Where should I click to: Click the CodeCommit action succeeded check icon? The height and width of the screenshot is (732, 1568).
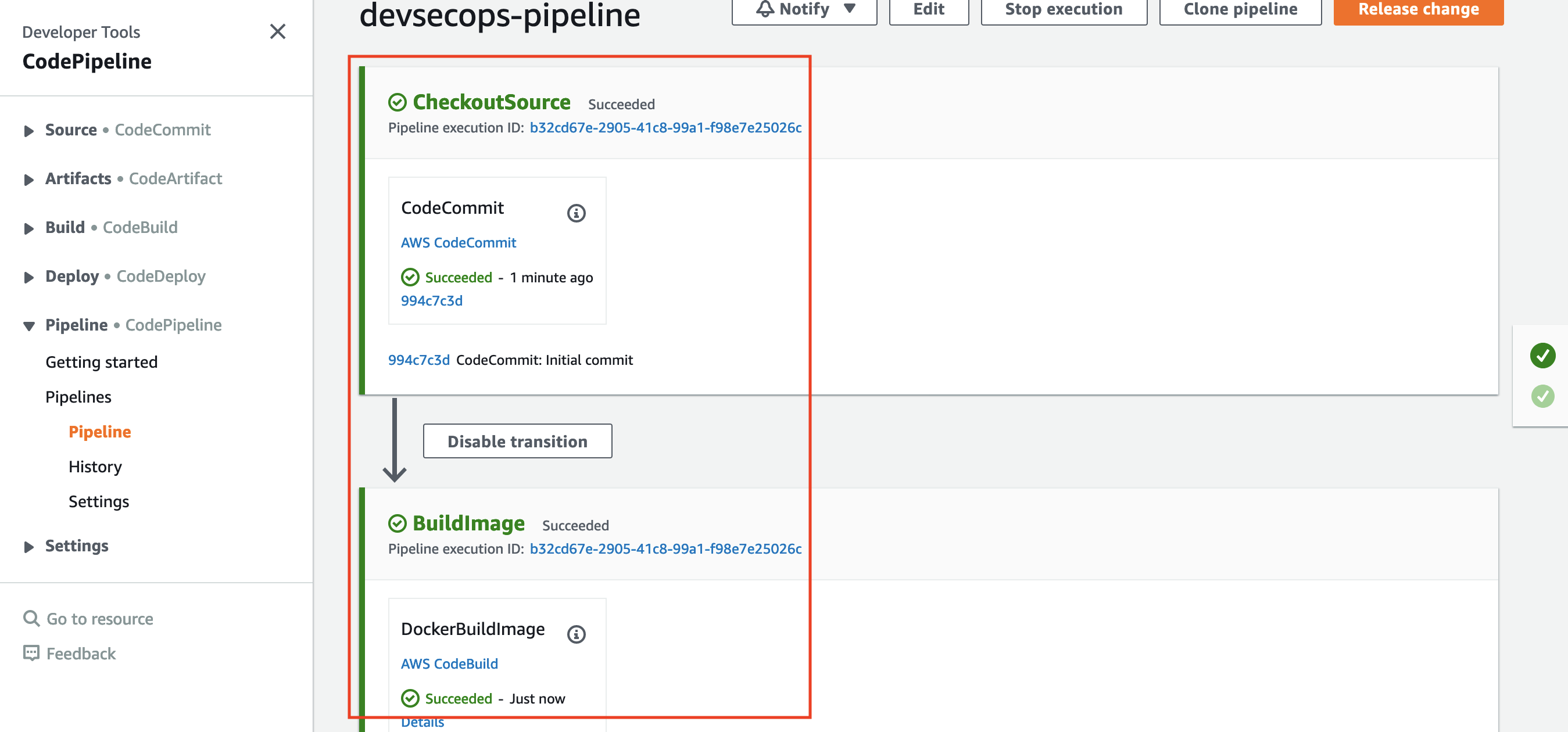pyautogui.click(x=410, y=278)
